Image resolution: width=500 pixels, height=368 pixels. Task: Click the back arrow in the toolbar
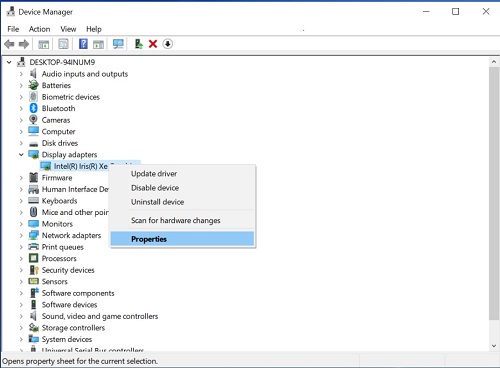coord(9,44)
